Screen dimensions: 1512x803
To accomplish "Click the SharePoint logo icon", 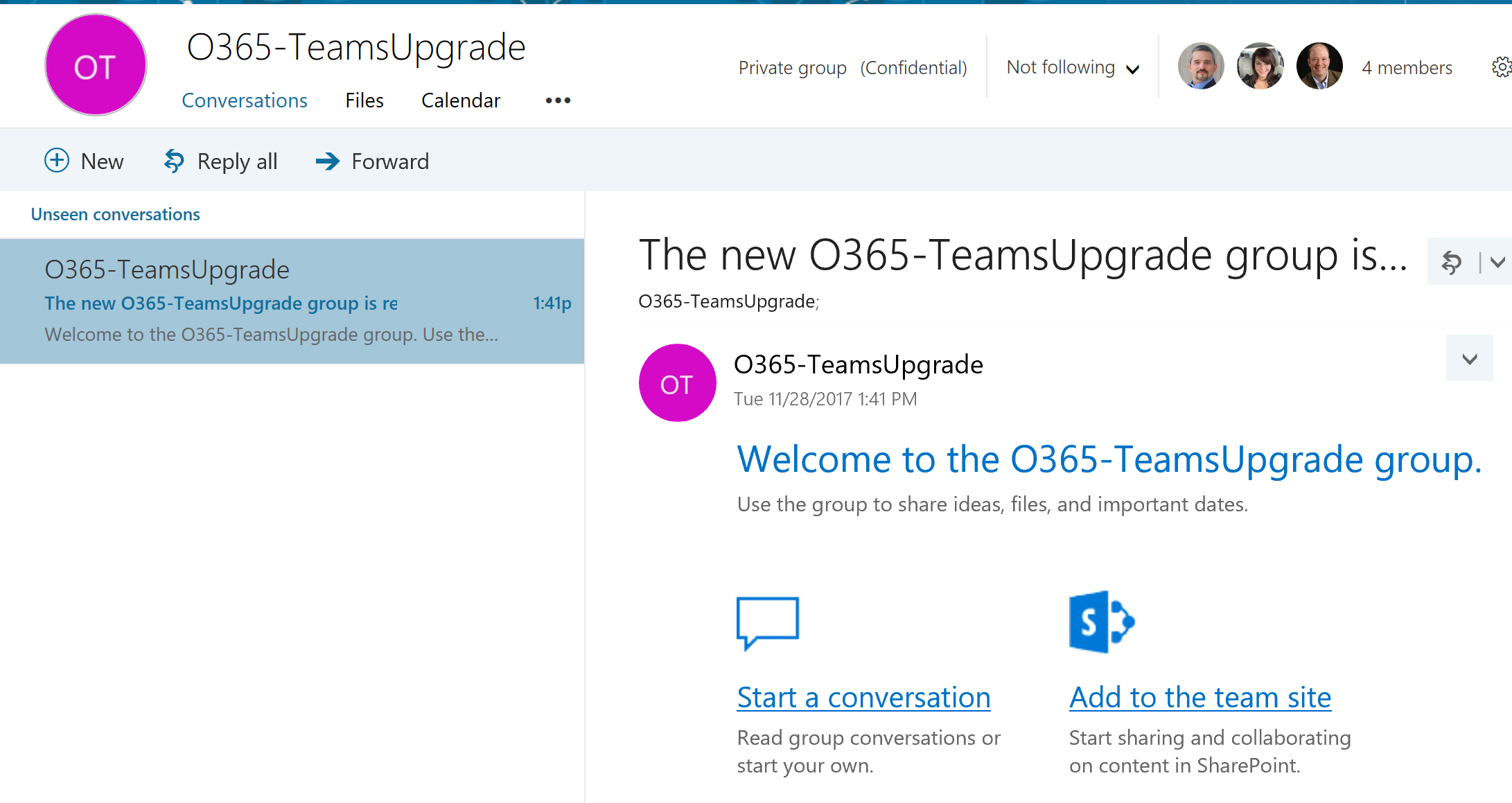I will pyautogui.click(x=1102, y=621).
